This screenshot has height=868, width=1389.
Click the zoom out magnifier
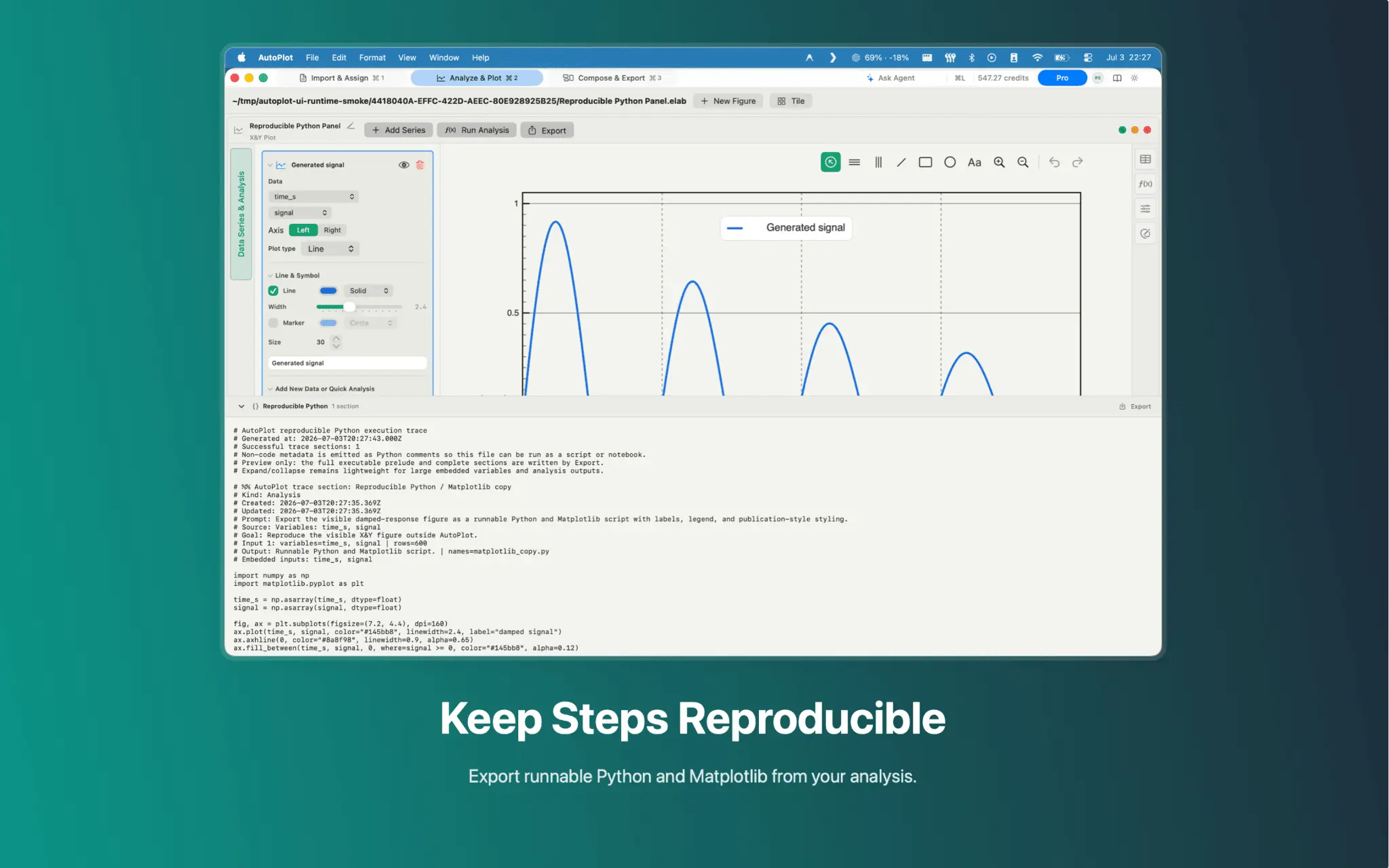click(x=1023, y=162)
